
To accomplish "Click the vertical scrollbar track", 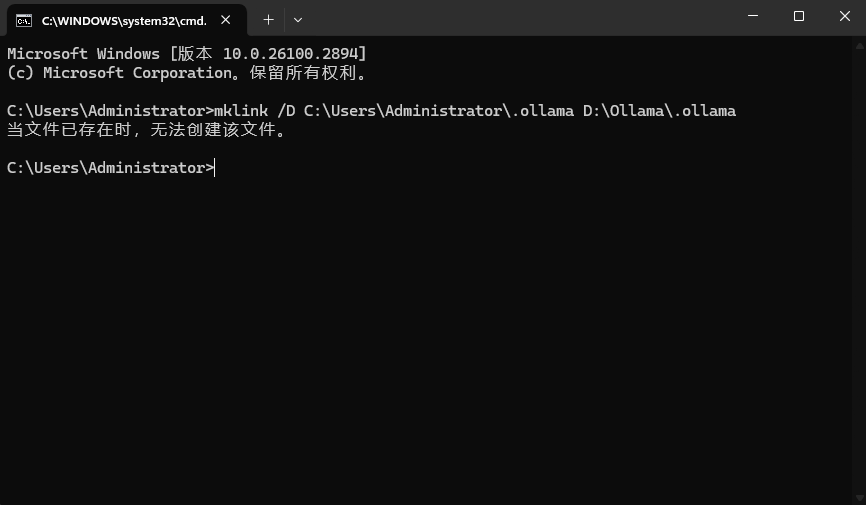I will pos(859,271).
